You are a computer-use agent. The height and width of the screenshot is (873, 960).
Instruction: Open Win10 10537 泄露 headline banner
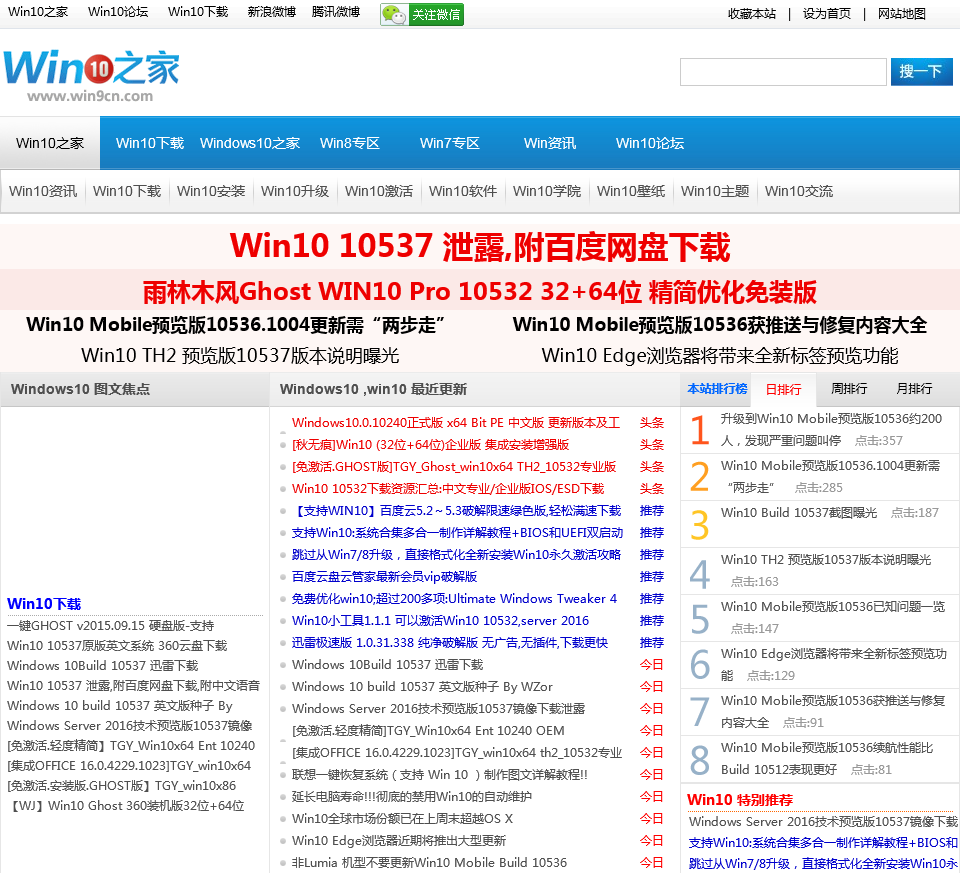(480, 247)
